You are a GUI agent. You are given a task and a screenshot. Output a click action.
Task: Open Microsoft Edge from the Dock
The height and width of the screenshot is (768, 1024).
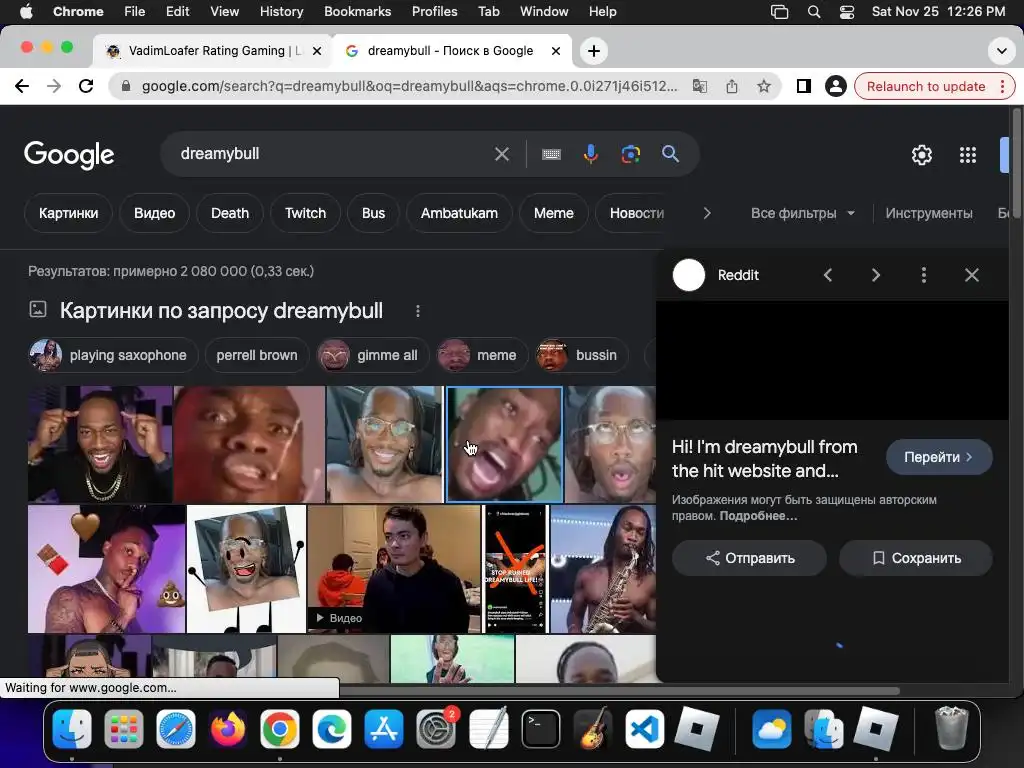[x=332, y=729]
